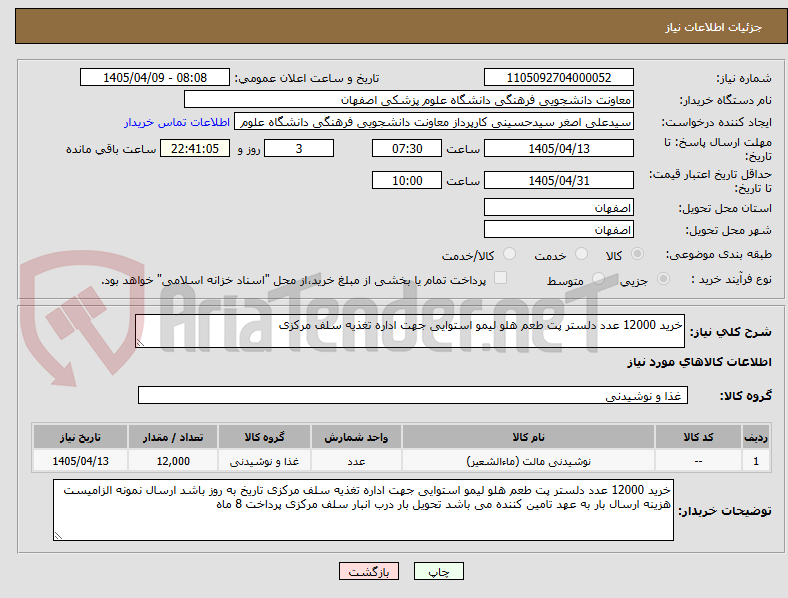
Task: Click the واحد شمارش column header
Action: pos(356,437)
